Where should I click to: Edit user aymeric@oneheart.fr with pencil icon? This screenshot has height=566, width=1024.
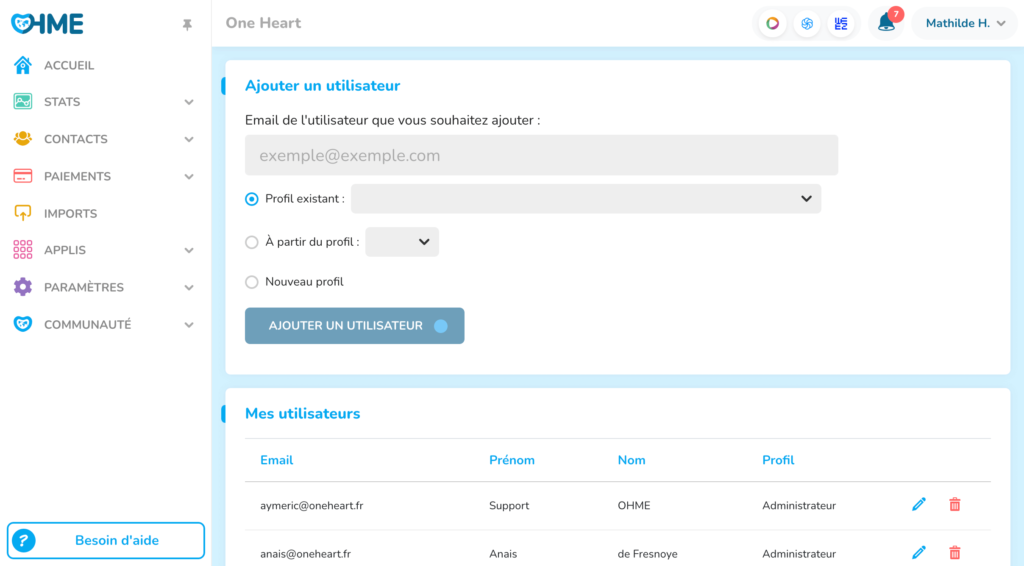pyautogui.click(x=919, y=505)
